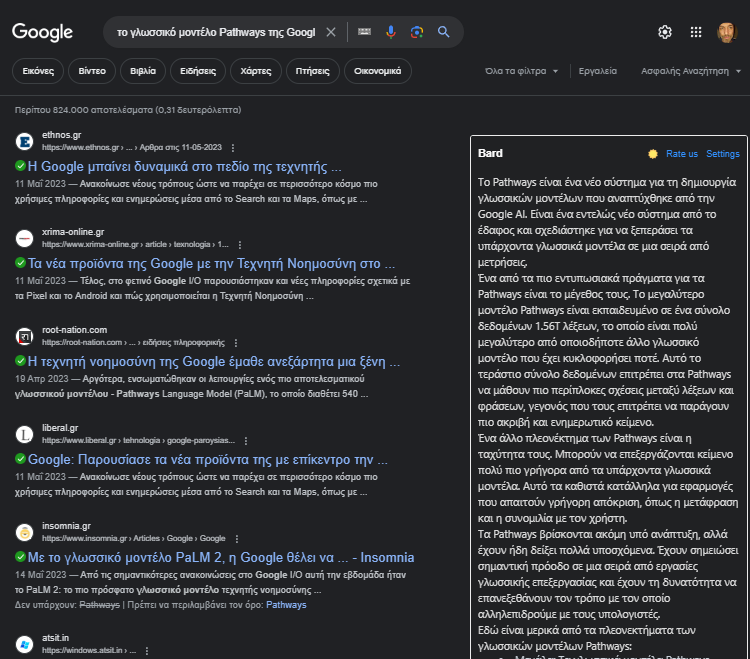
Task: Open more options for xrima-online.gr result
Action: (240, 245)
